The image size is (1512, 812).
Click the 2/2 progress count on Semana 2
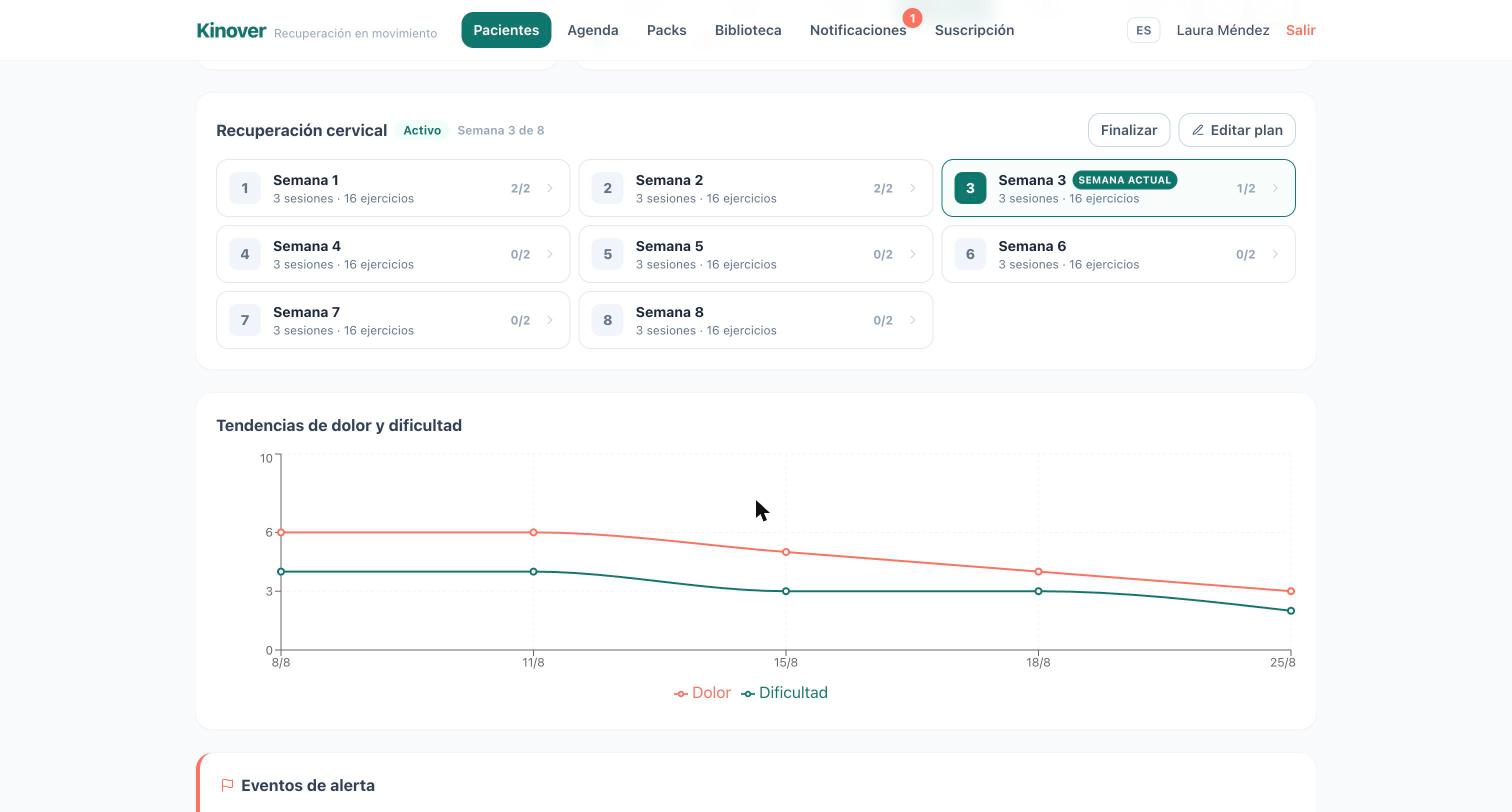(x=883, y=188)
